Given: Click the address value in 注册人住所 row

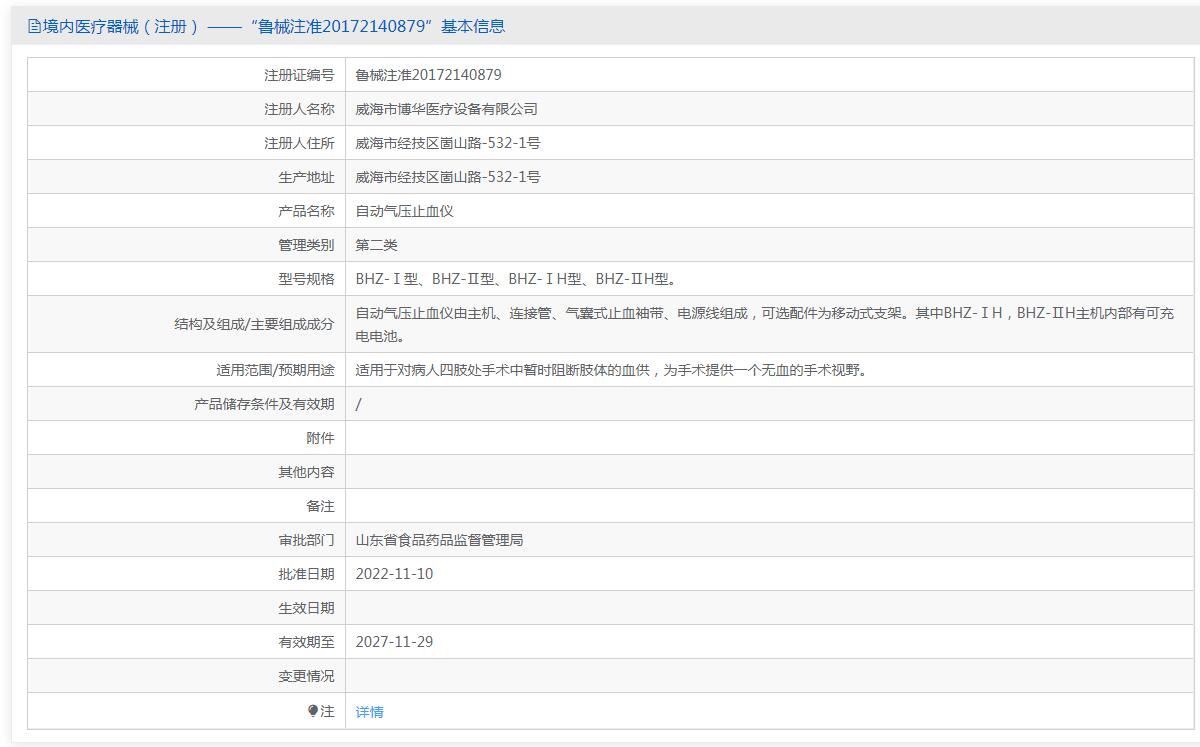Looking at the screenshot, I should (x=448, y=143).
